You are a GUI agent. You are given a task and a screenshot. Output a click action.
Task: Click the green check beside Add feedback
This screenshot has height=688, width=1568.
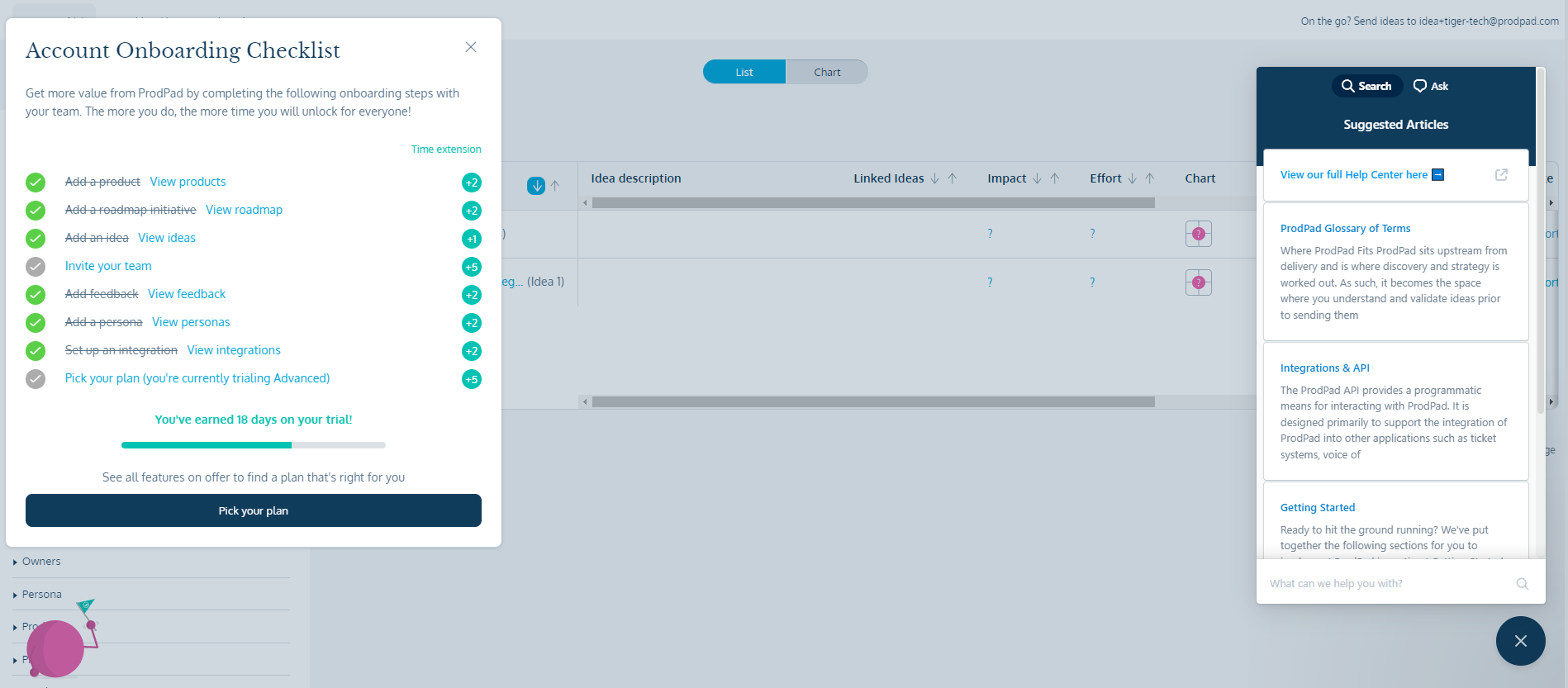[x=36, y=295]
